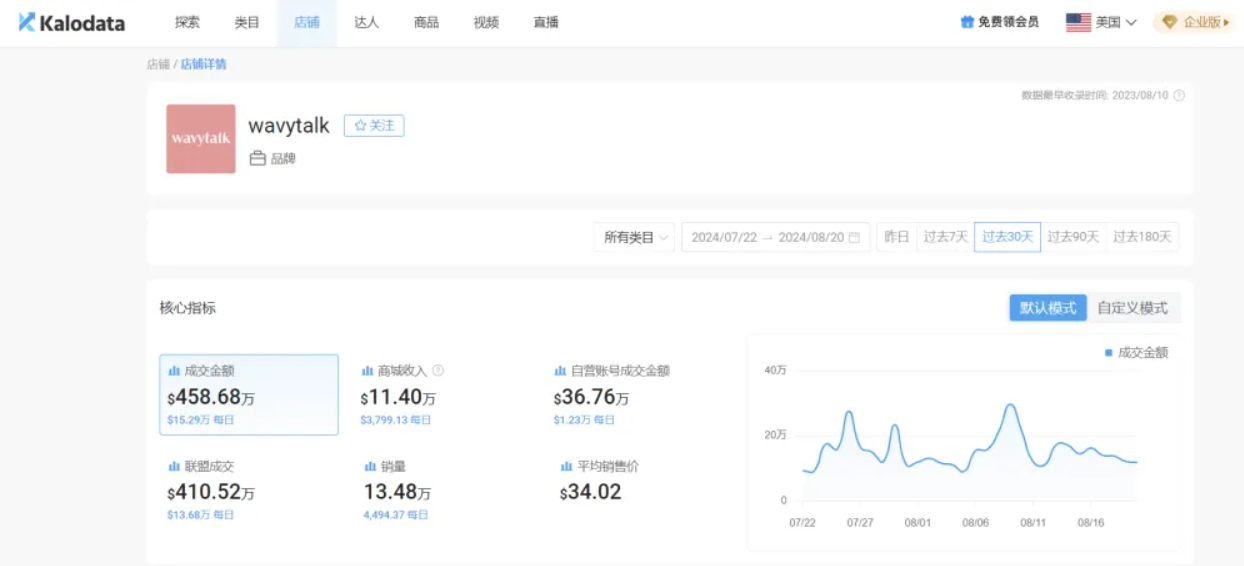Click the briefcase icon next to 品牌

257,158
